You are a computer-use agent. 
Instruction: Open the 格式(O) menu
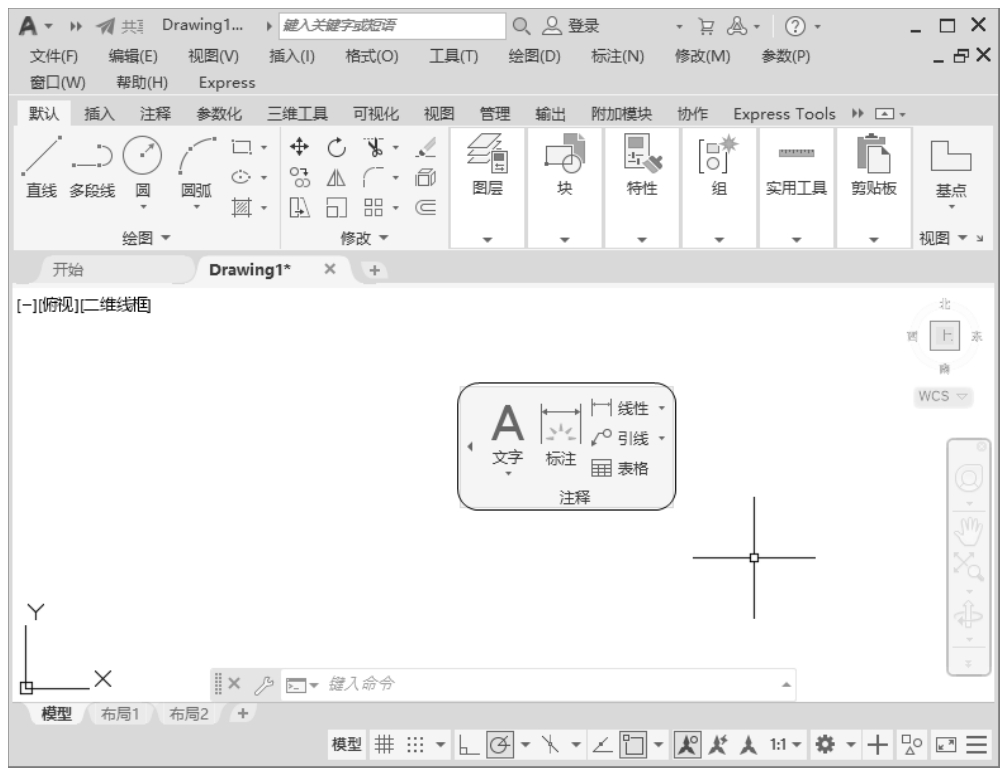coord(366,57)
